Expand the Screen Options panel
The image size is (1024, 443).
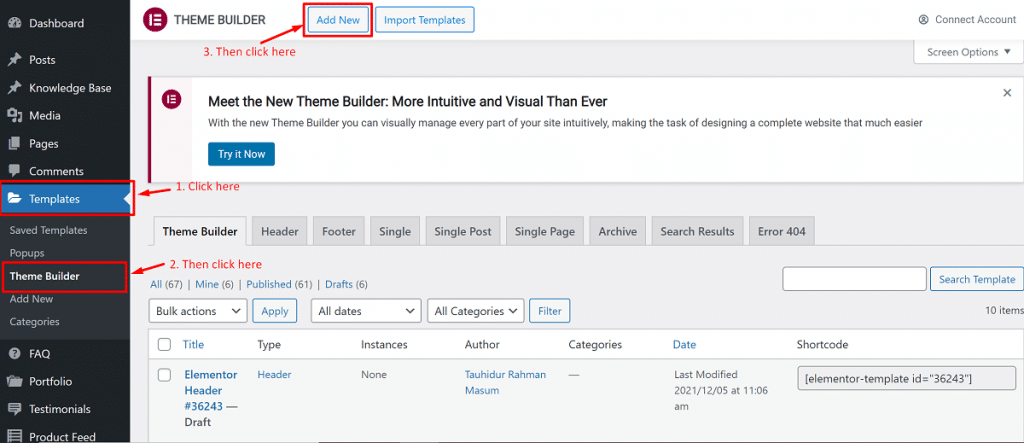pyautogui.click(x=968, y=52)
